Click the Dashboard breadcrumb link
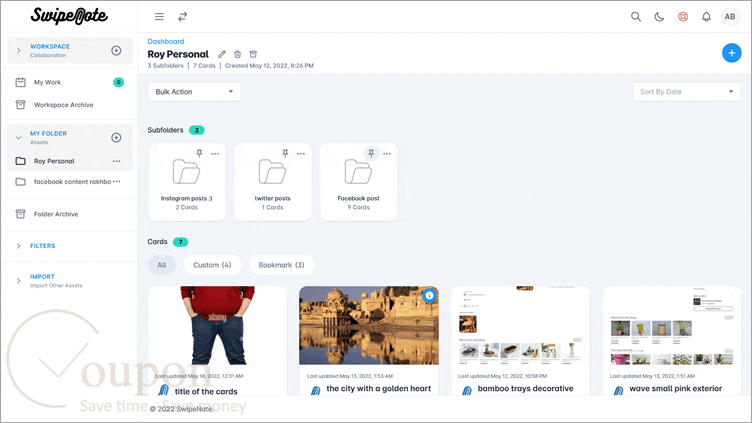This screenshot has height=423, width=752. tap(165, 41)
